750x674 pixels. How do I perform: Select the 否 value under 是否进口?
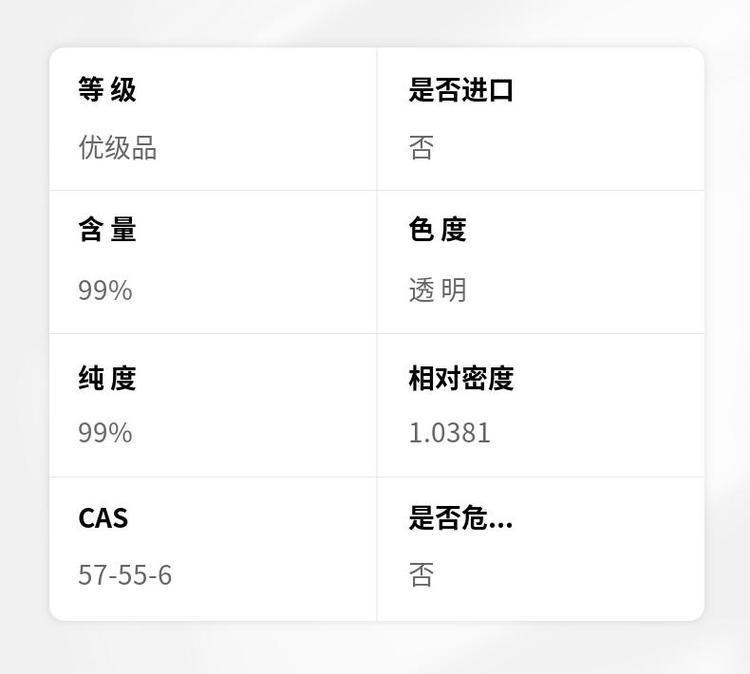(421, 148)
